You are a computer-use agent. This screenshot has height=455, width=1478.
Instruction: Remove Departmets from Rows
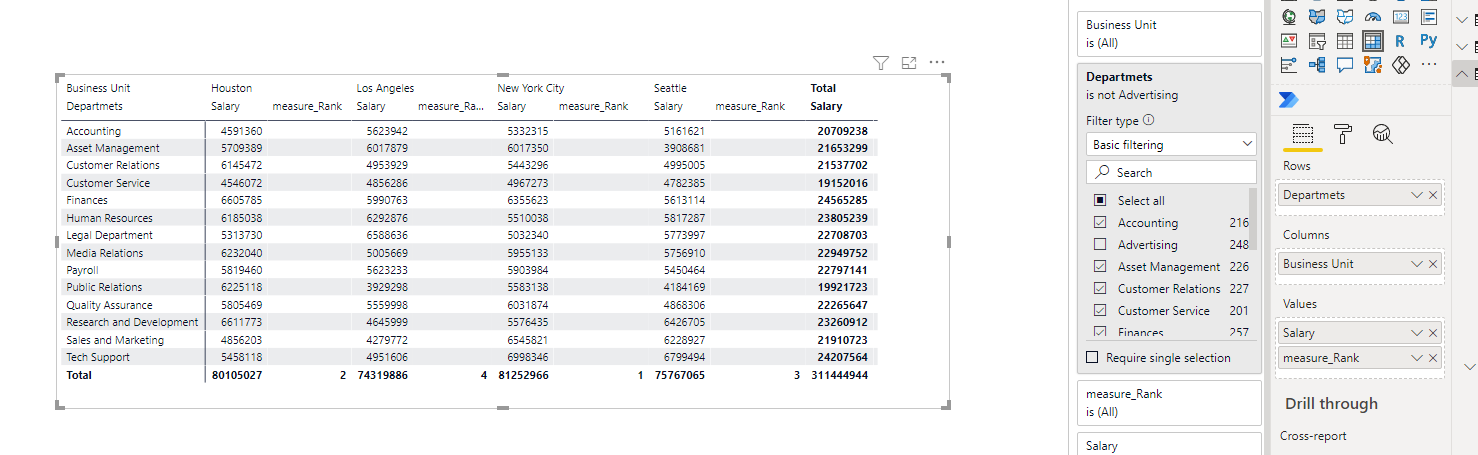click(1433, 195)
